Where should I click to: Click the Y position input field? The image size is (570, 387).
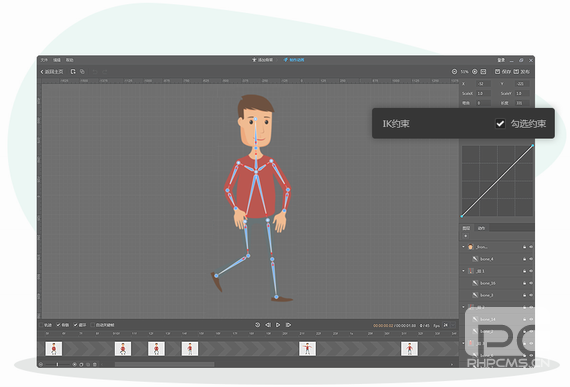[x=522, y=84]
